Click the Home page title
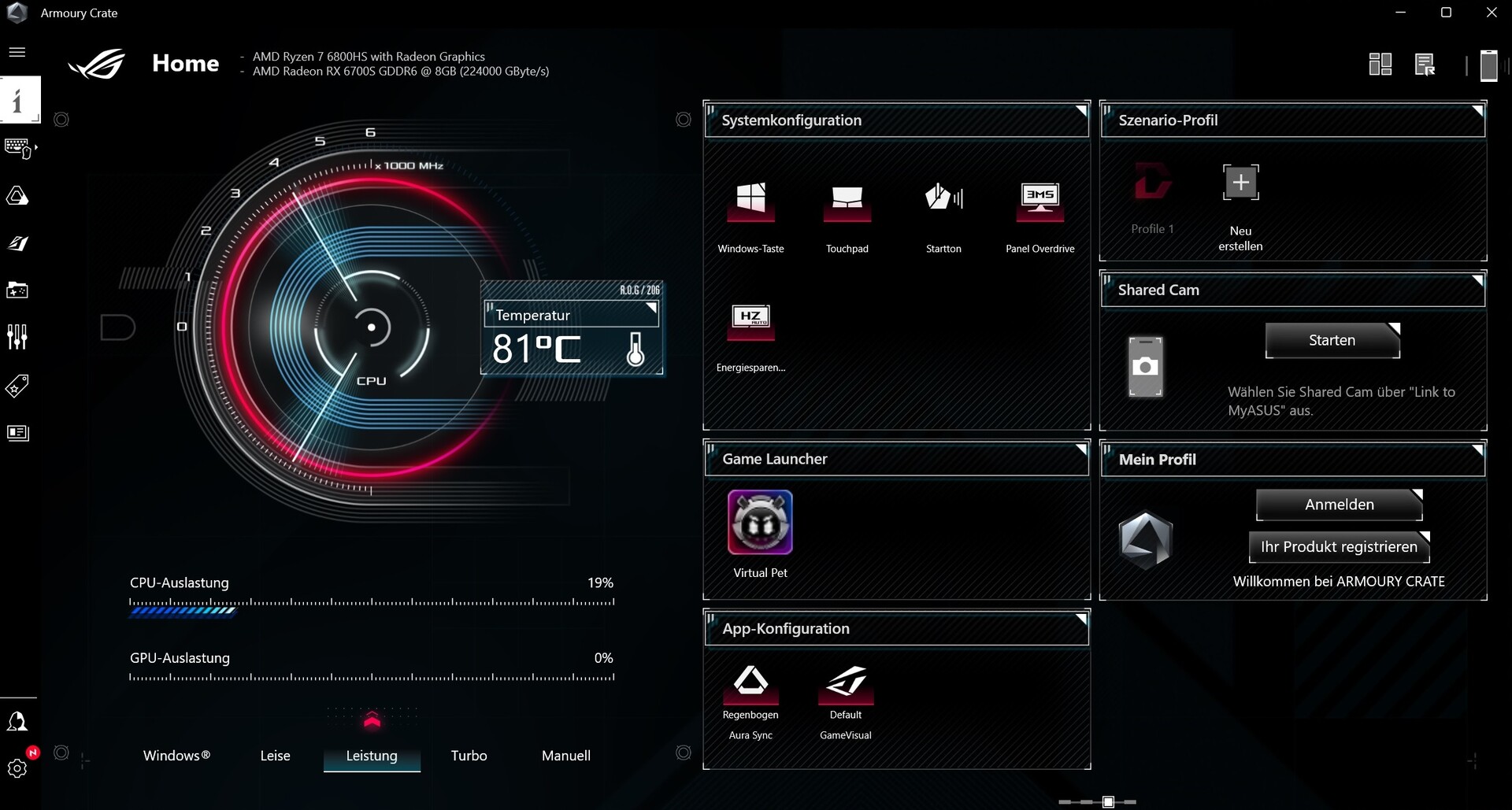 (x=186, y=63)
